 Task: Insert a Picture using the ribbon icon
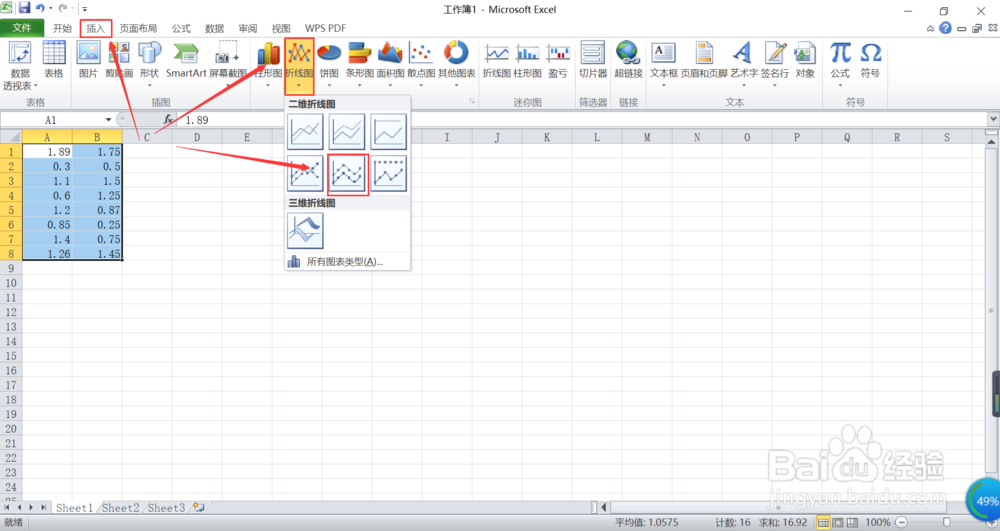(x=88, y=61)
